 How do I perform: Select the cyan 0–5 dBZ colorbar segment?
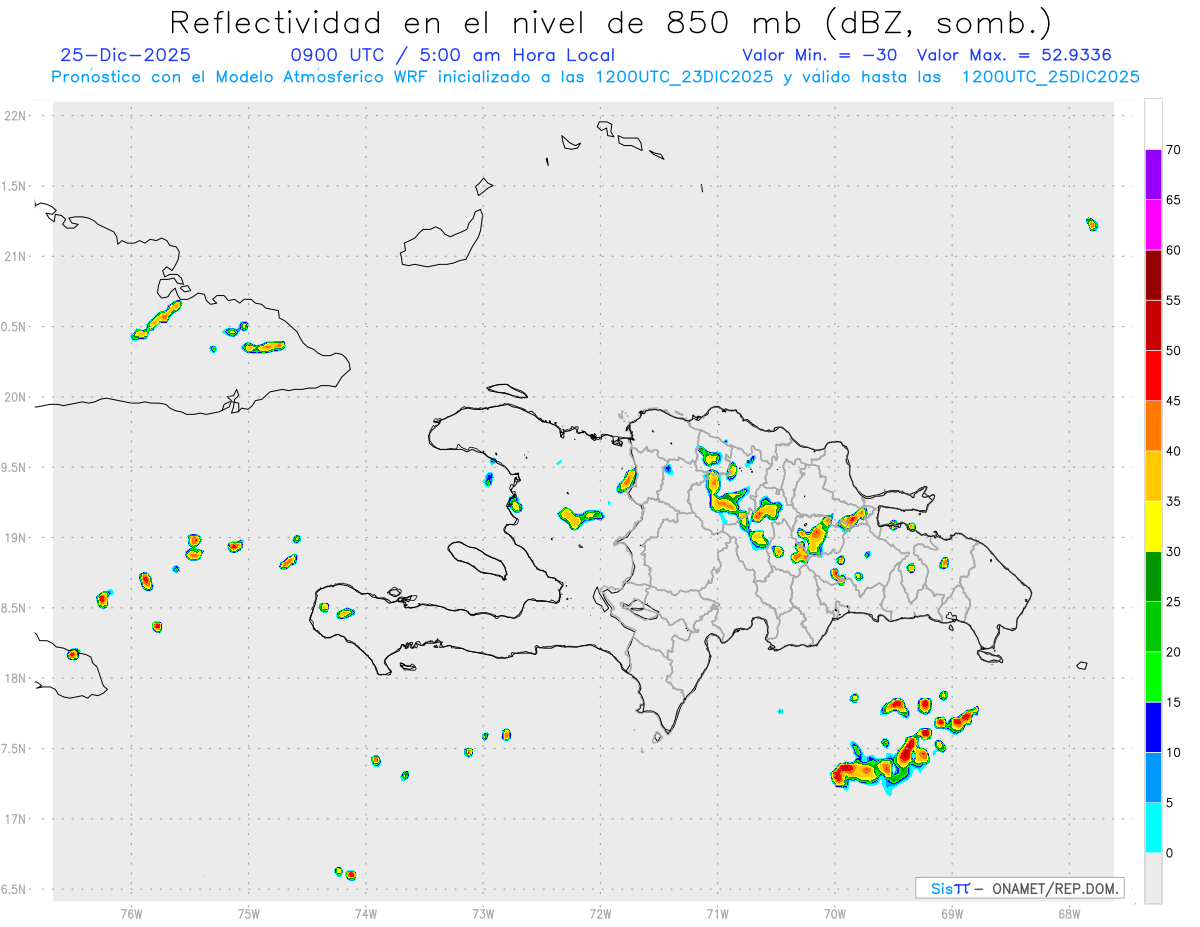(x=1153, y=828)
